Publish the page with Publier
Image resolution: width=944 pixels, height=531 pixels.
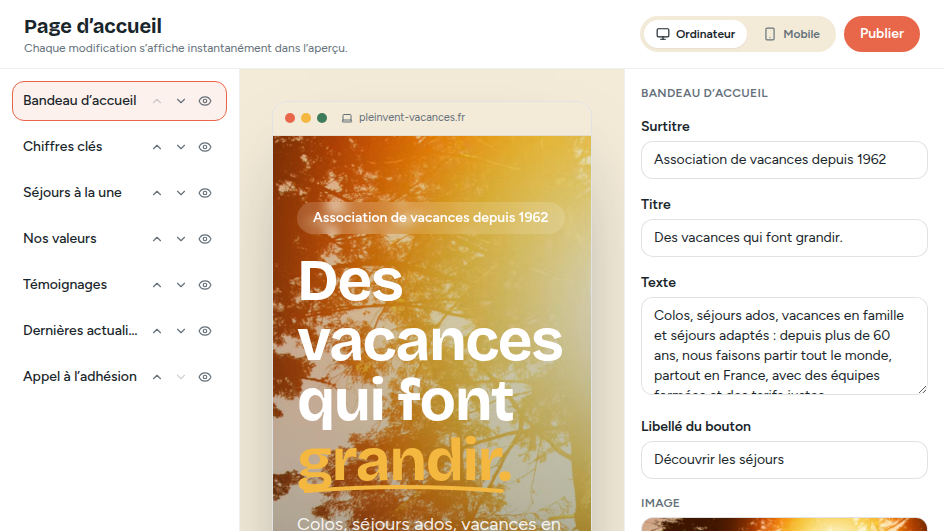[881, 34]
